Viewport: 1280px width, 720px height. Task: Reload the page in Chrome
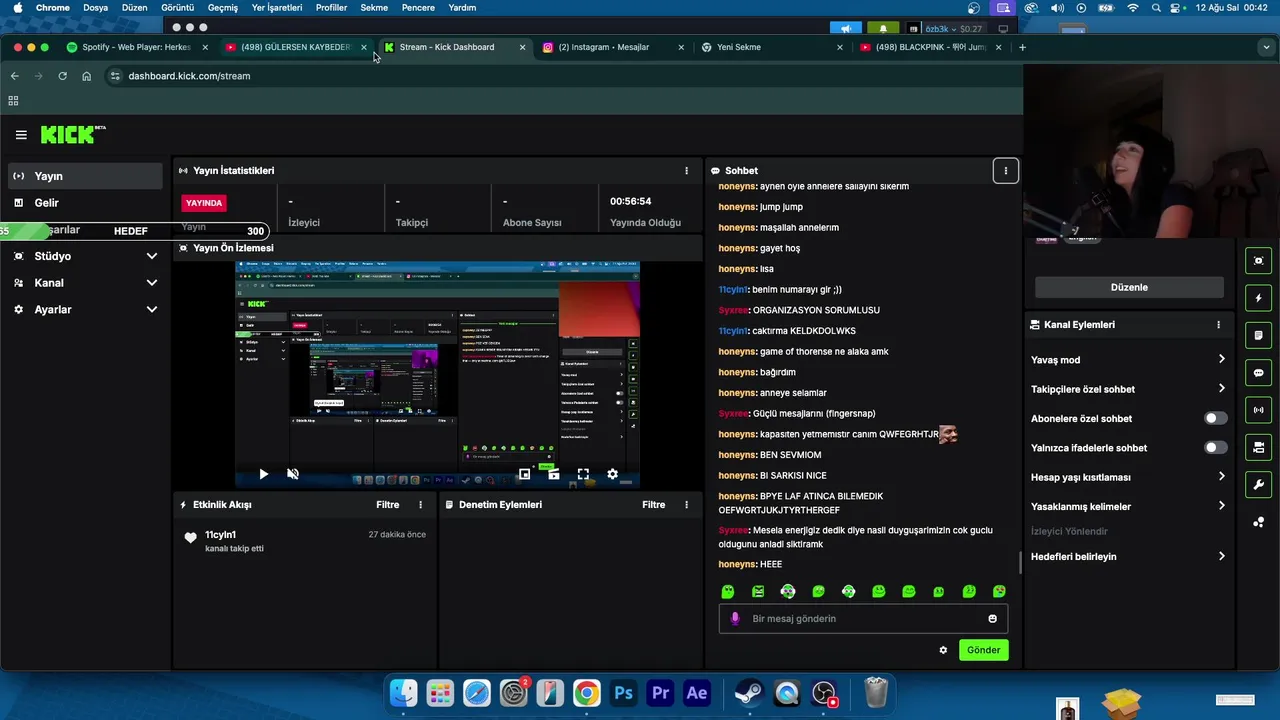[x=62, y=76]
